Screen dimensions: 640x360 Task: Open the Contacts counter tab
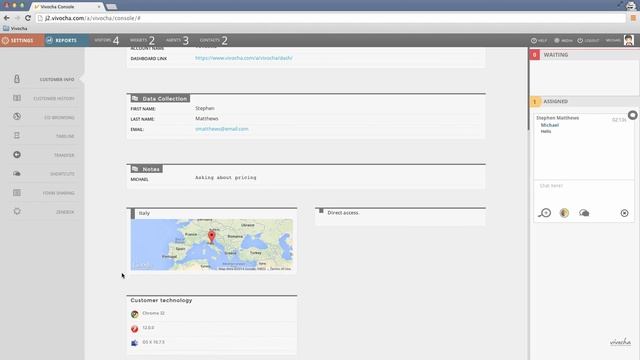[213, 40]
